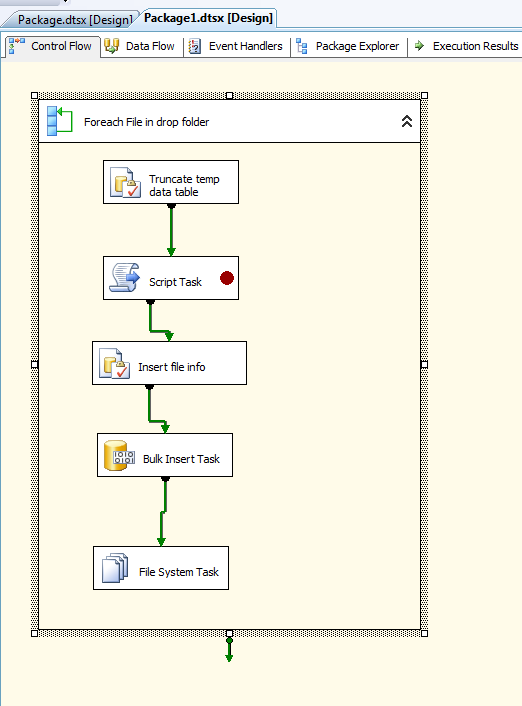This screenshot has height=706, width=522.
Task: Select the Package1.dtsx [Design] tab
Action: click(208, 18)
